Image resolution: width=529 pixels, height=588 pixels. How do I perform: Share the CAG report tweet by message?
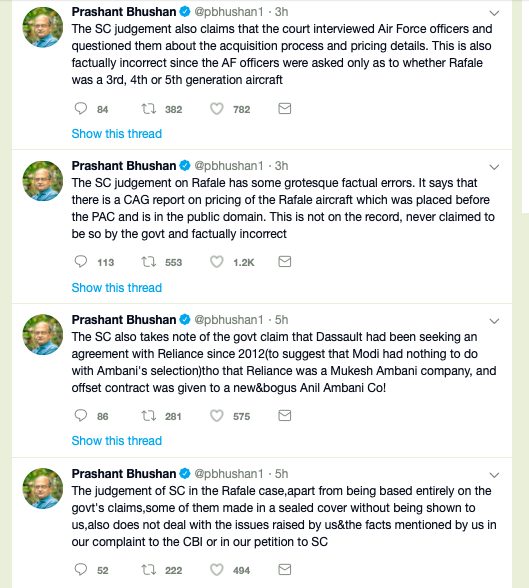[x=285, y=261]
